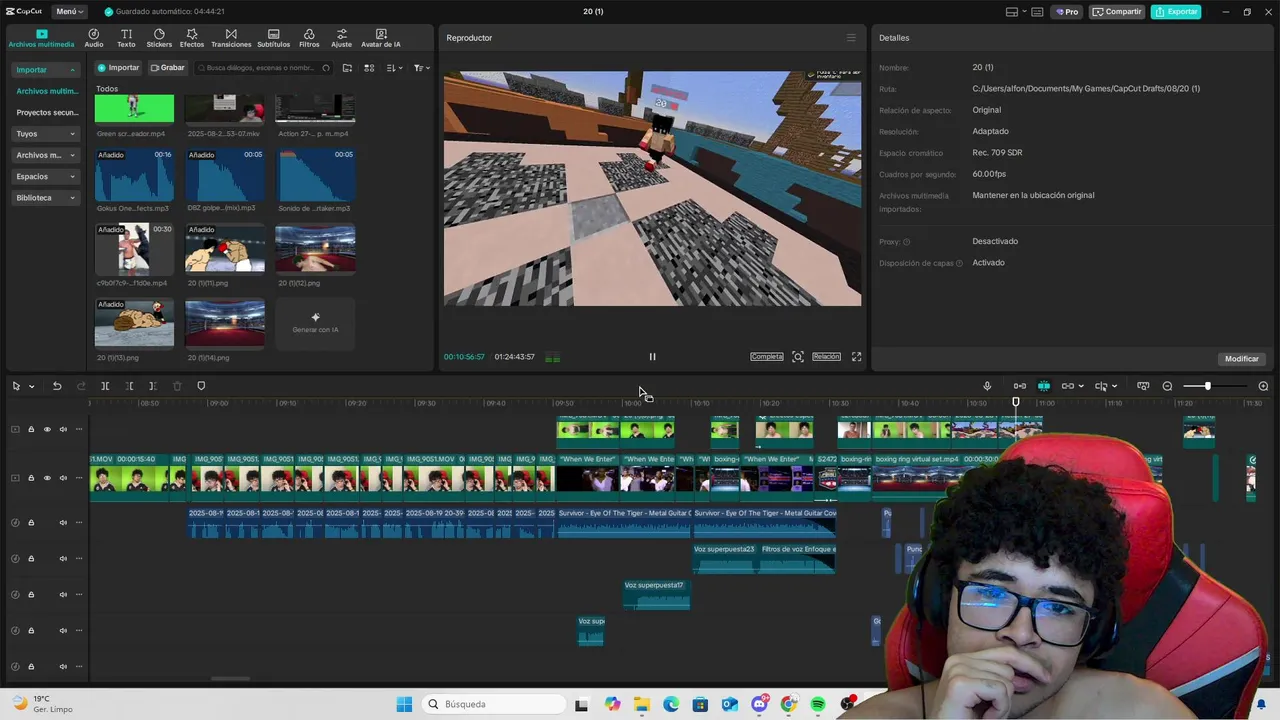Add a marker with the shield marker icon
Viewport: 1280px width, 720px height.
(x=201, y=386)
